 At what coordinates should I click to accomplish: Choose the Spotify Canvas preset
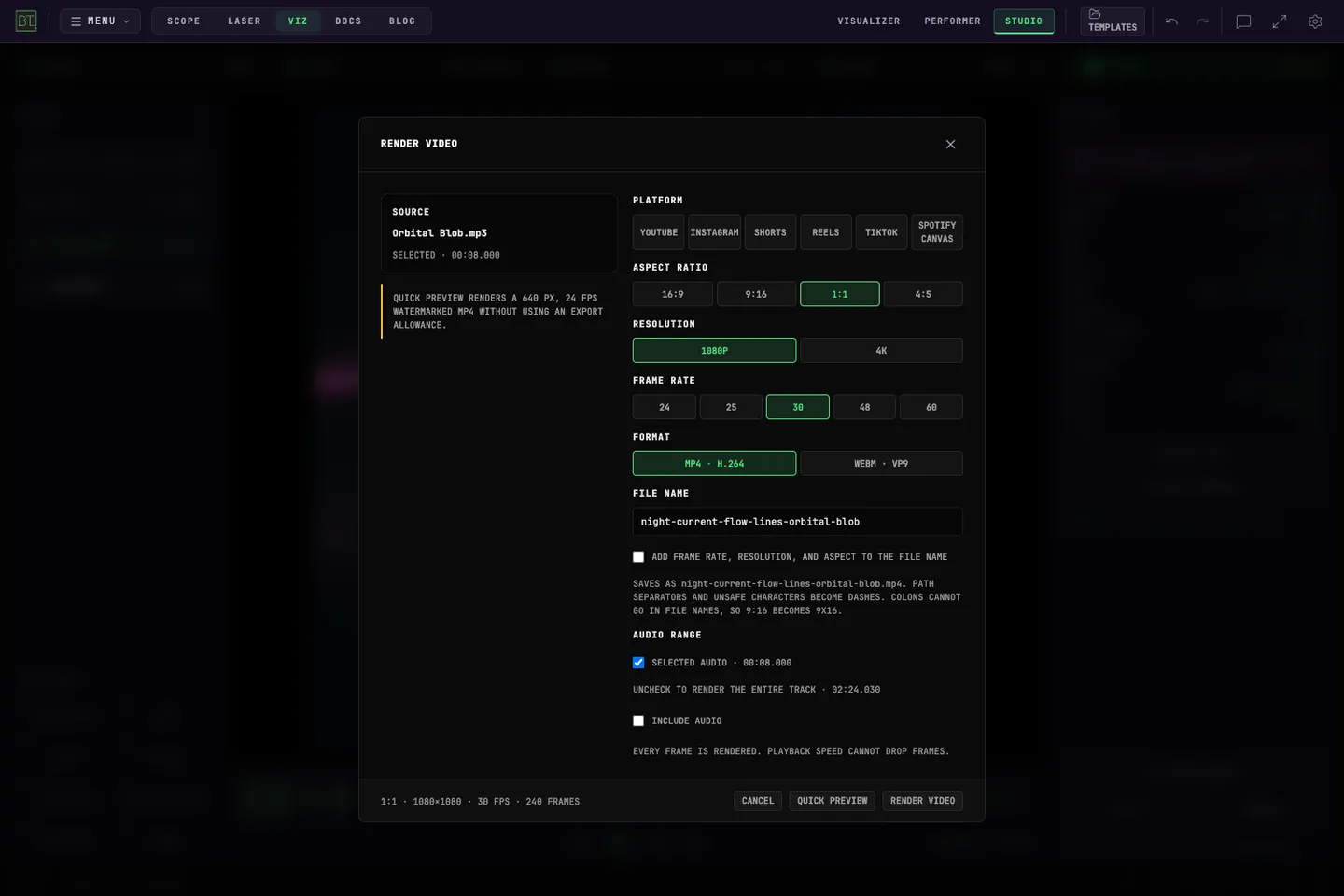coord(937,232)
